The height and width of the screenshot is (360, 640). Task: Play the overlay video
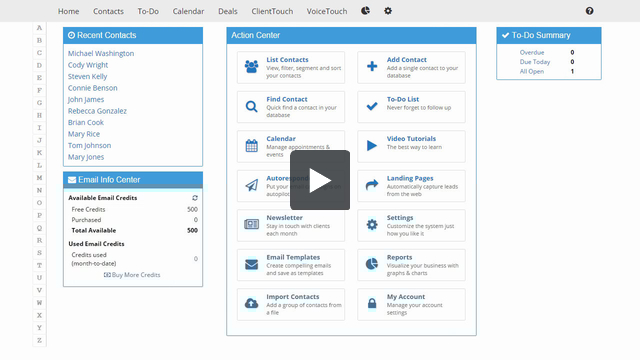pos(320,180)
